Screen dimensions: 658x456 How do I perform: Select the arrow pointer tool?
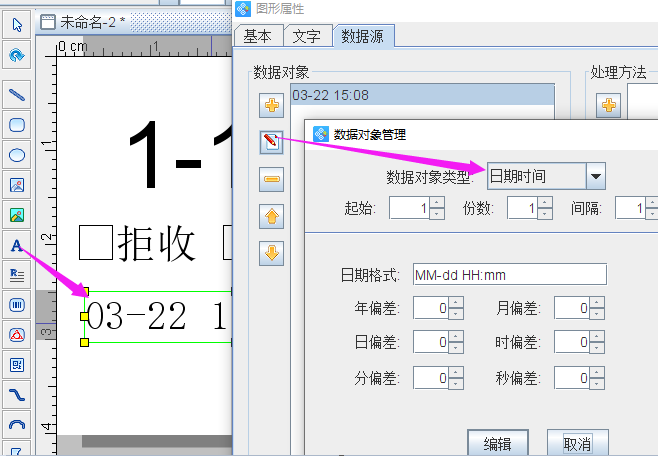tap(17, 25)
